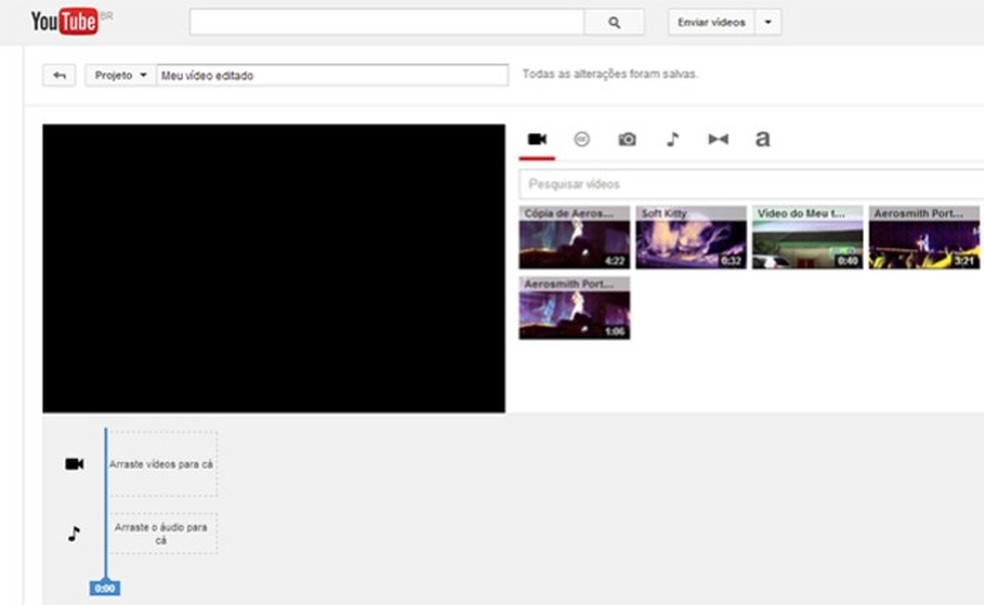Expand the arrow beside Enviar vídeos
This screenshot has height=605, width=984.
768,22
